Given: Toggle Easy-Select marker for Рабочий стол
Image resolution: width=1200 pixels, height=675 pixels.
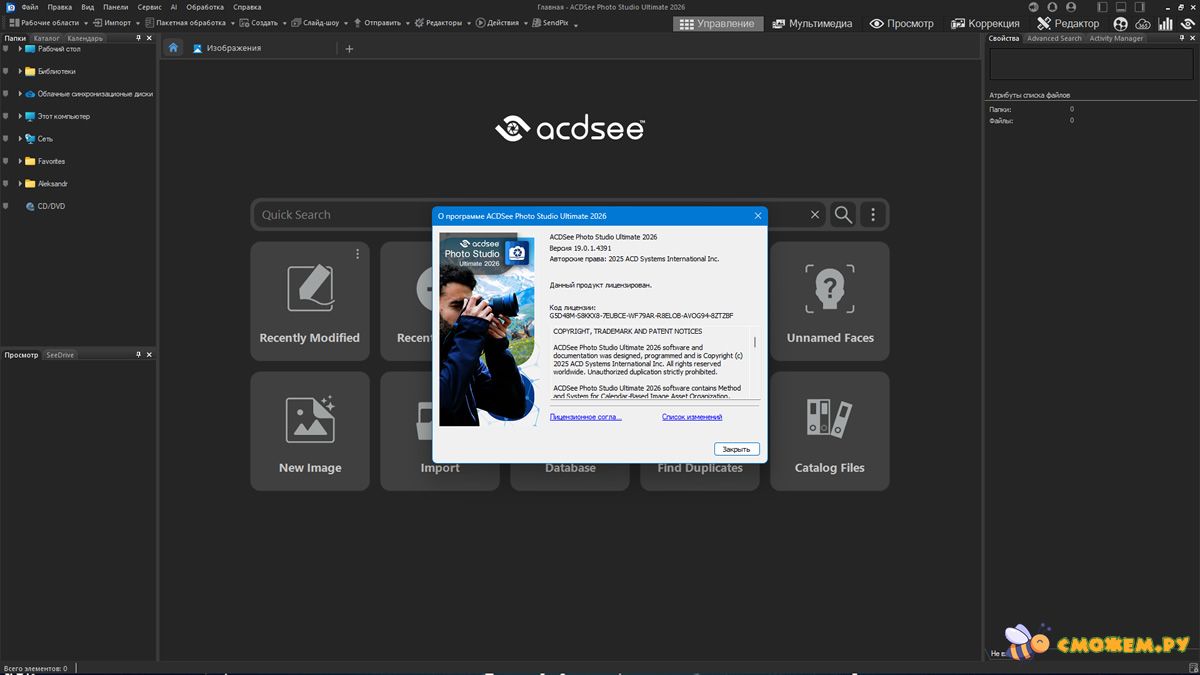Looking at the screenshot, I should tap(6, 49).
